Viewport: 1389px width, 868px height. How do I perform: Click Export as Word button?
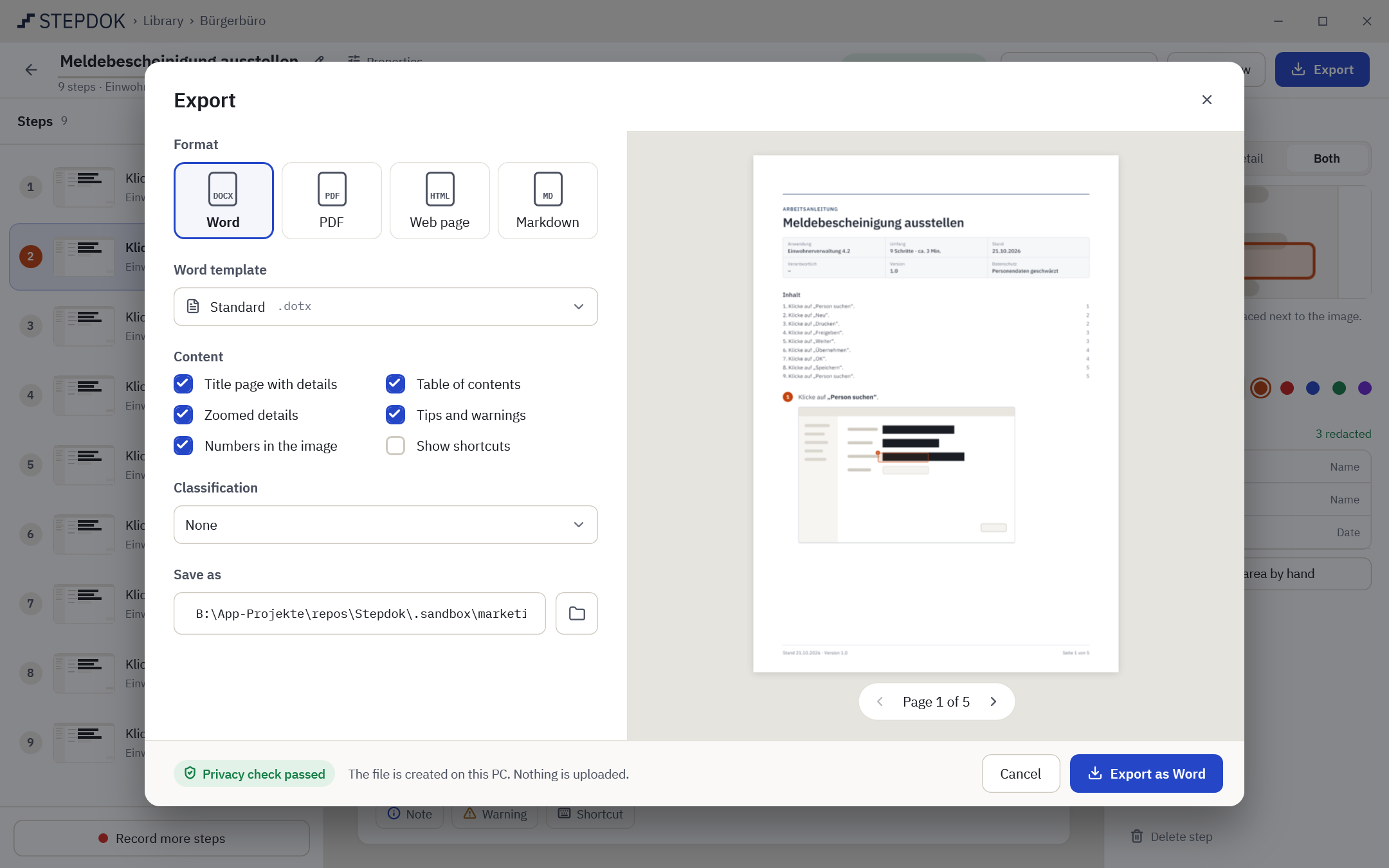pos(1146,773)
